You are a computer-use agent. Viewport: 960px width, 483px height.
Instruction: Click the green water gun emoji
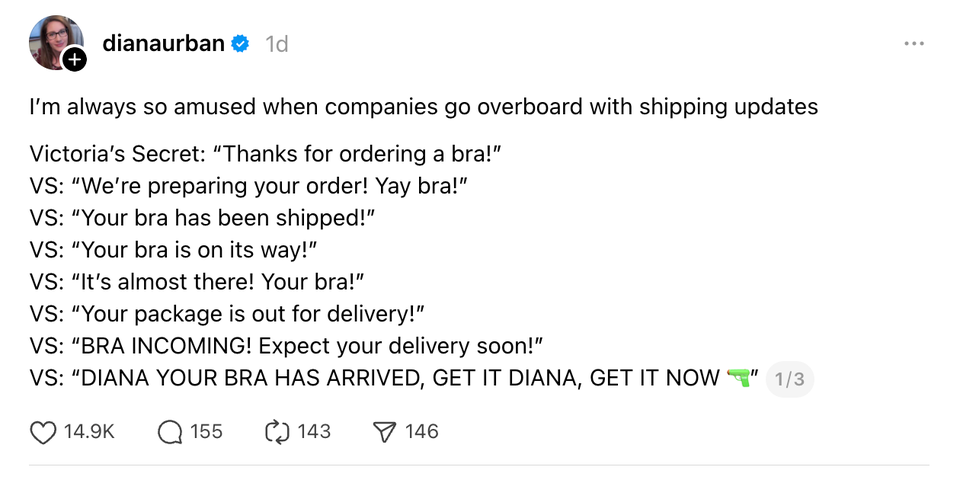(x=739, y=378)
